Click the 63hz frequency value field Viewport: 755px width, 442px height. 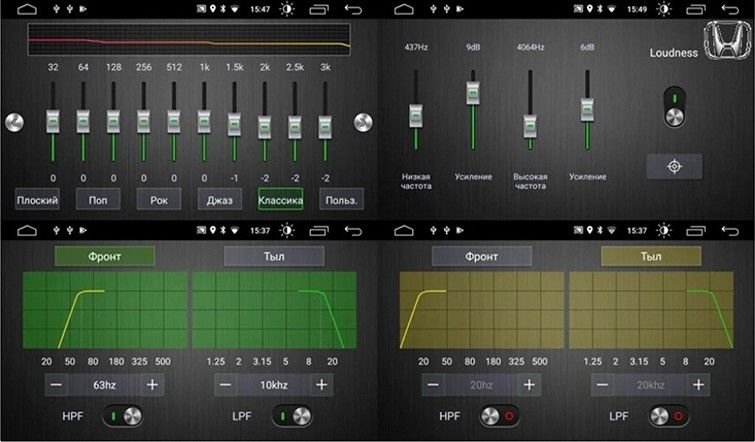(x=104, y=385)
